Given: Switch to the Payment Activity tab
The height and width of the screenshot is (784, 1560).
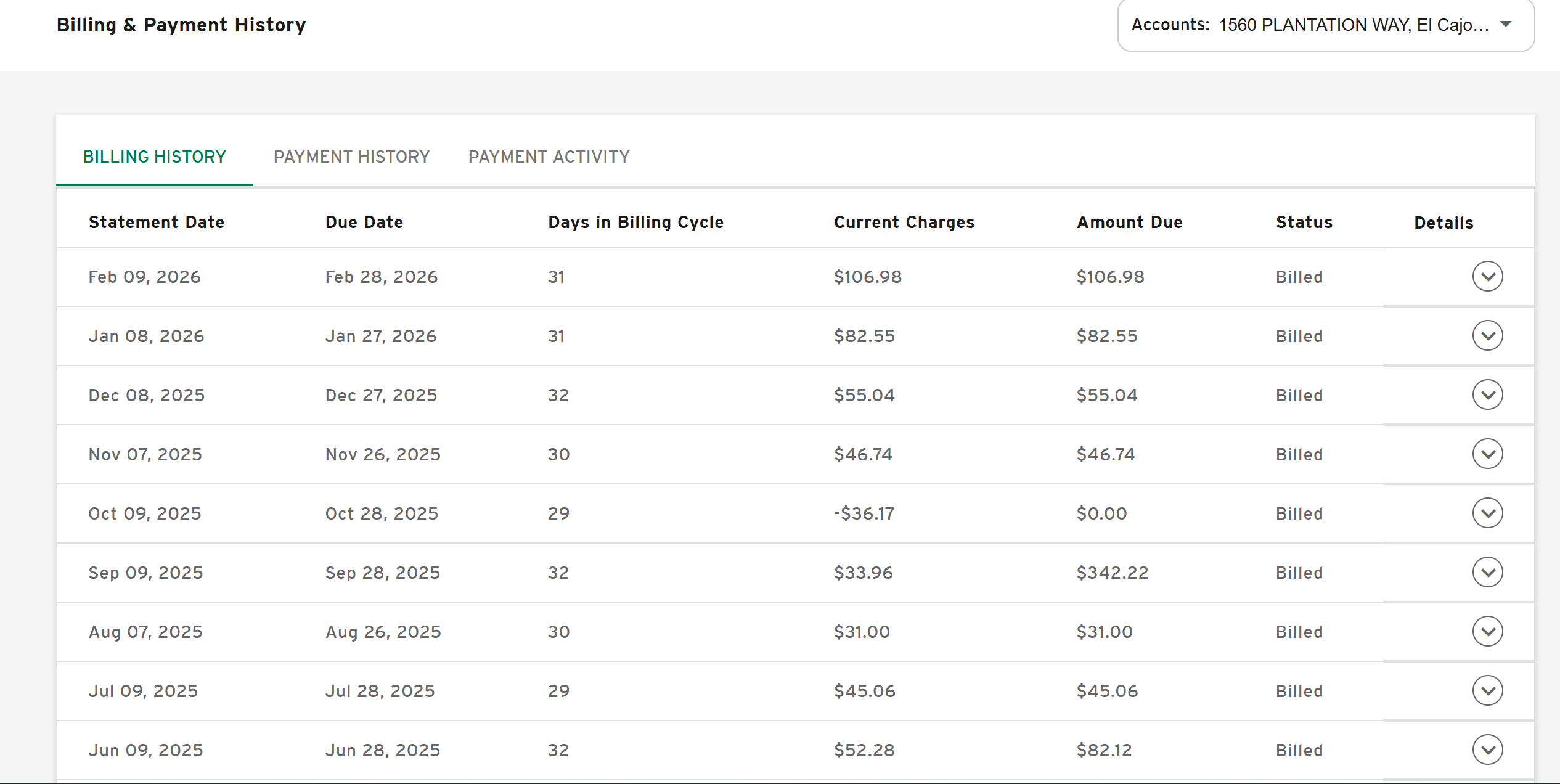Looking at the screenshot, I should [x=549, y=157].
